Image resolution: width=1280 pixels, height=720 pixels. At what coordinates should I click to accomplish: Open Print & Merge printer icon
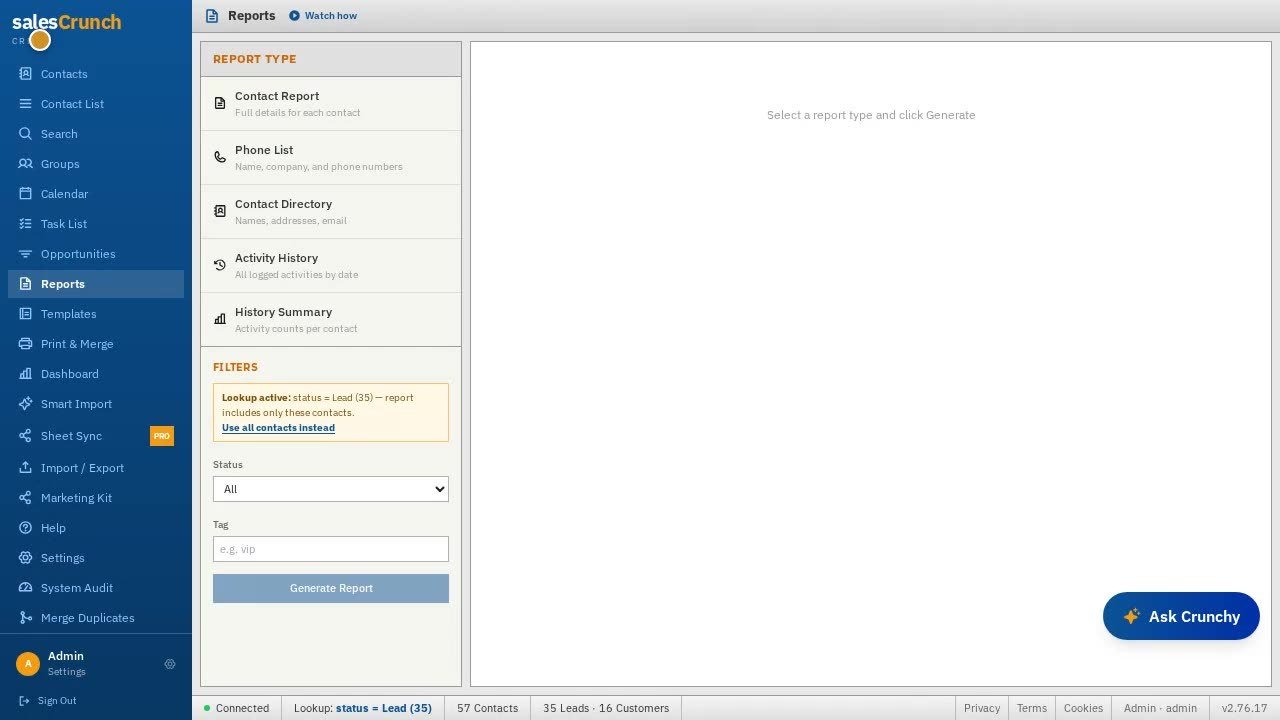coord(25,344)
